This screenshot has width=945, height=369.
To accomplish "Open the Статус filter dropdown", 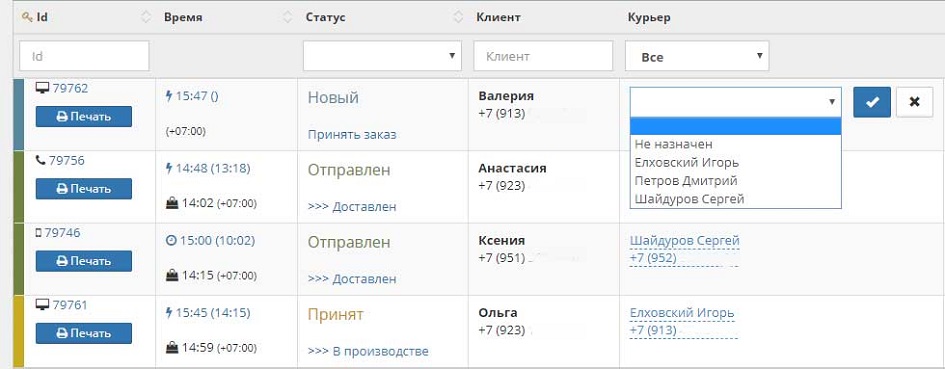I will [382, 56].
